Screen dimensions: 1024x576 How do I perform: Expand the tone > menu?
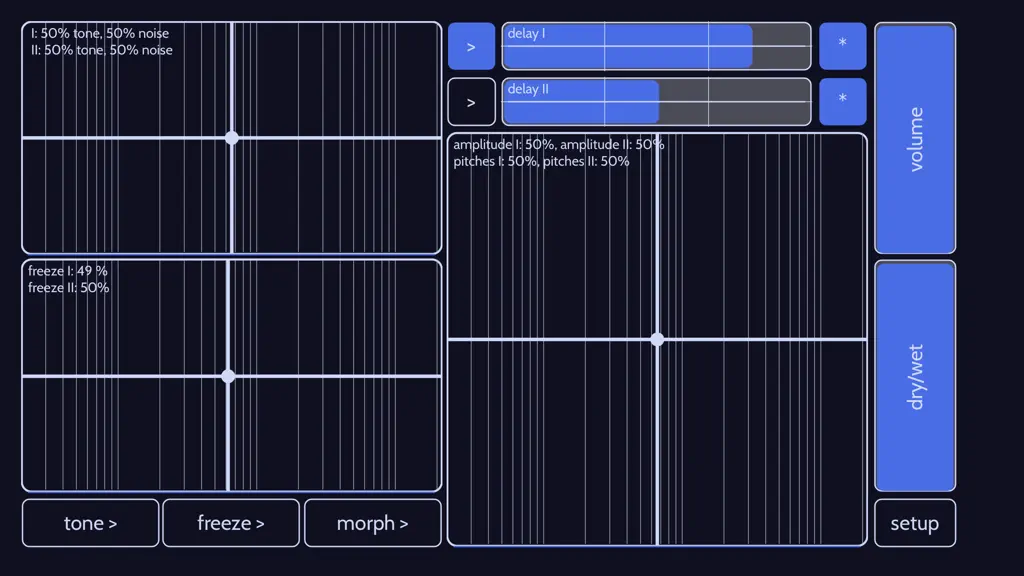tap(91, 523)
